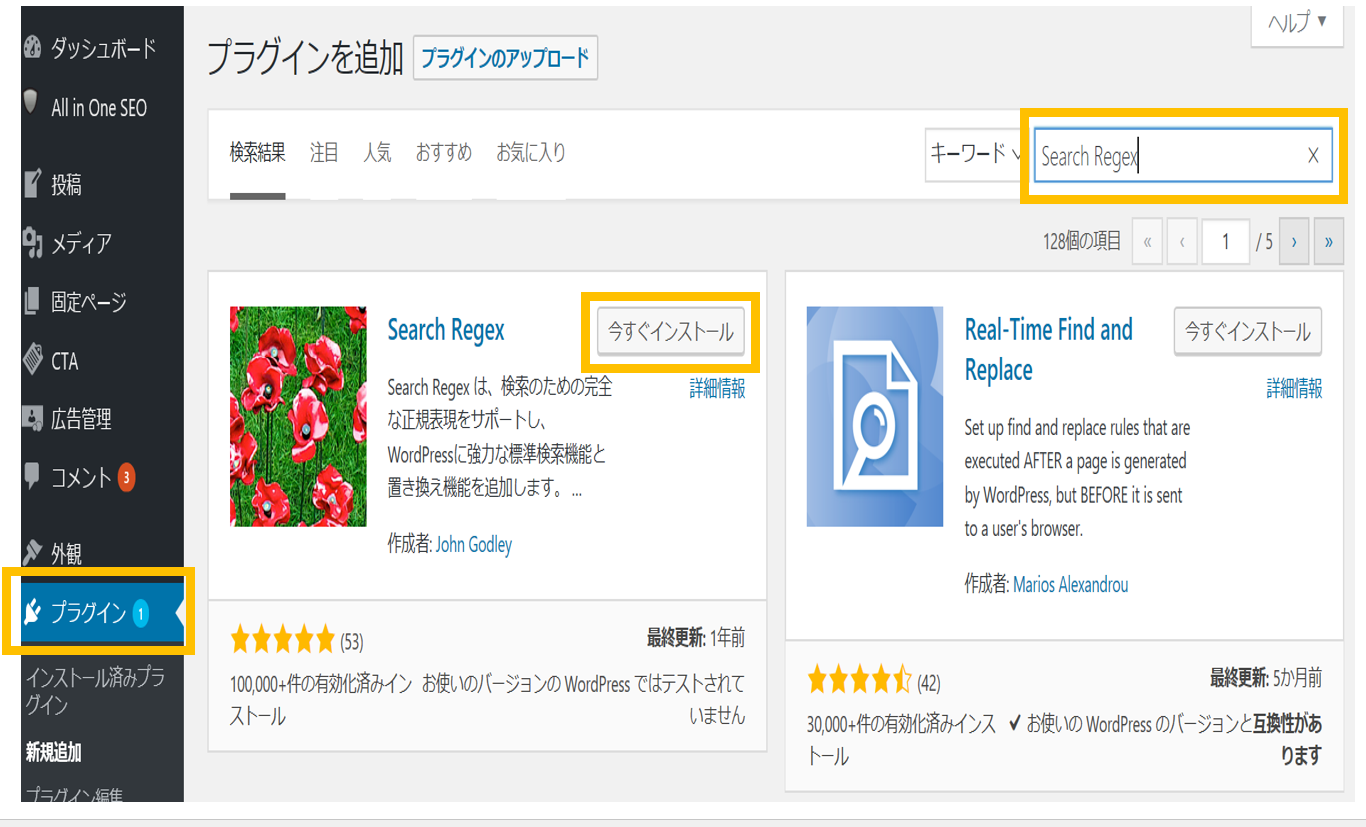Screen dimensions: 1366x827
Task: Click the プラグイン update badge 1
Action: pyautogui.click(x=140, y=613)
